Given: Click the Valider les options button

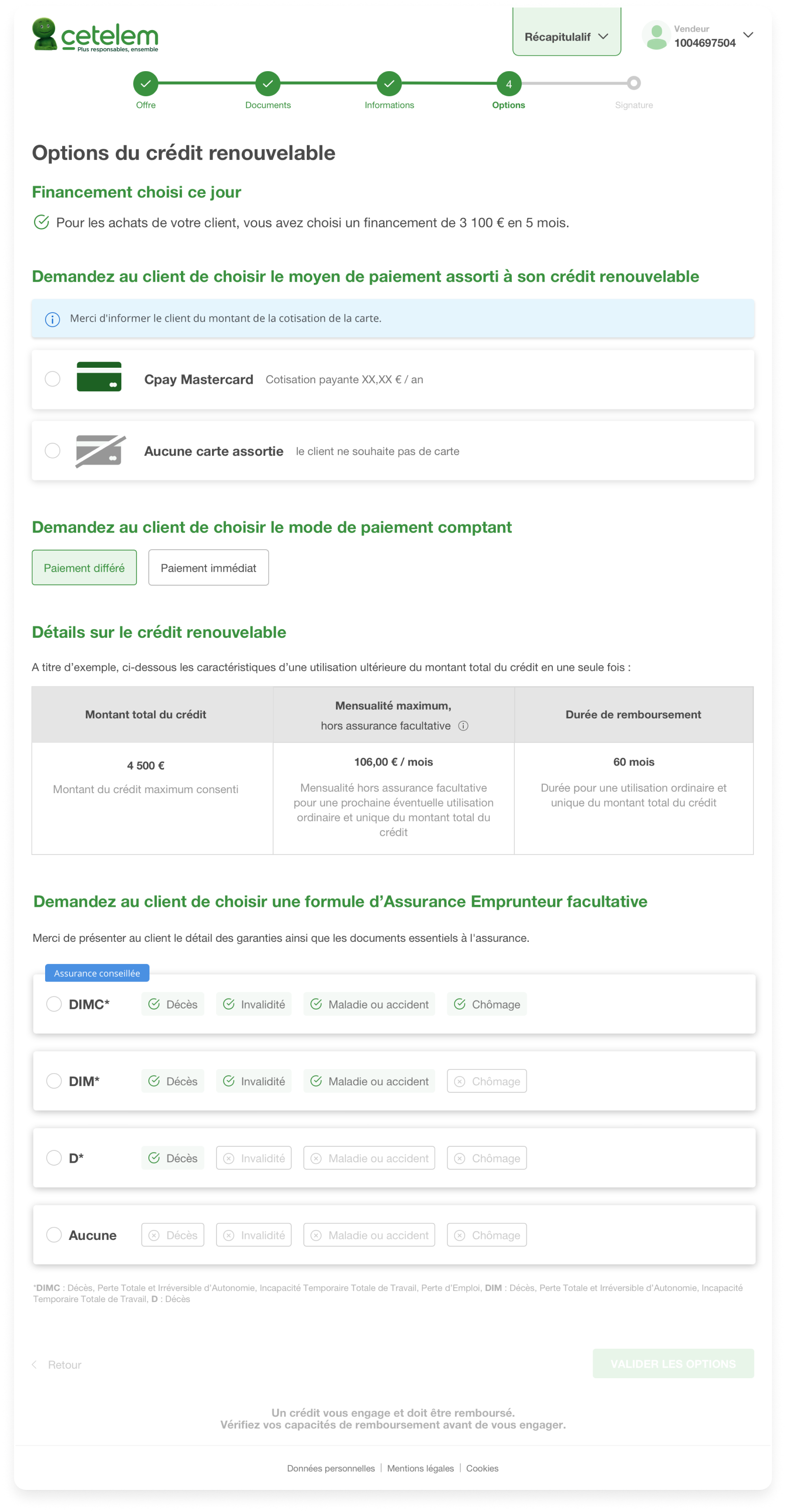Looking at the screenshot, I should pyautogui.click(x=673, y=1363).
